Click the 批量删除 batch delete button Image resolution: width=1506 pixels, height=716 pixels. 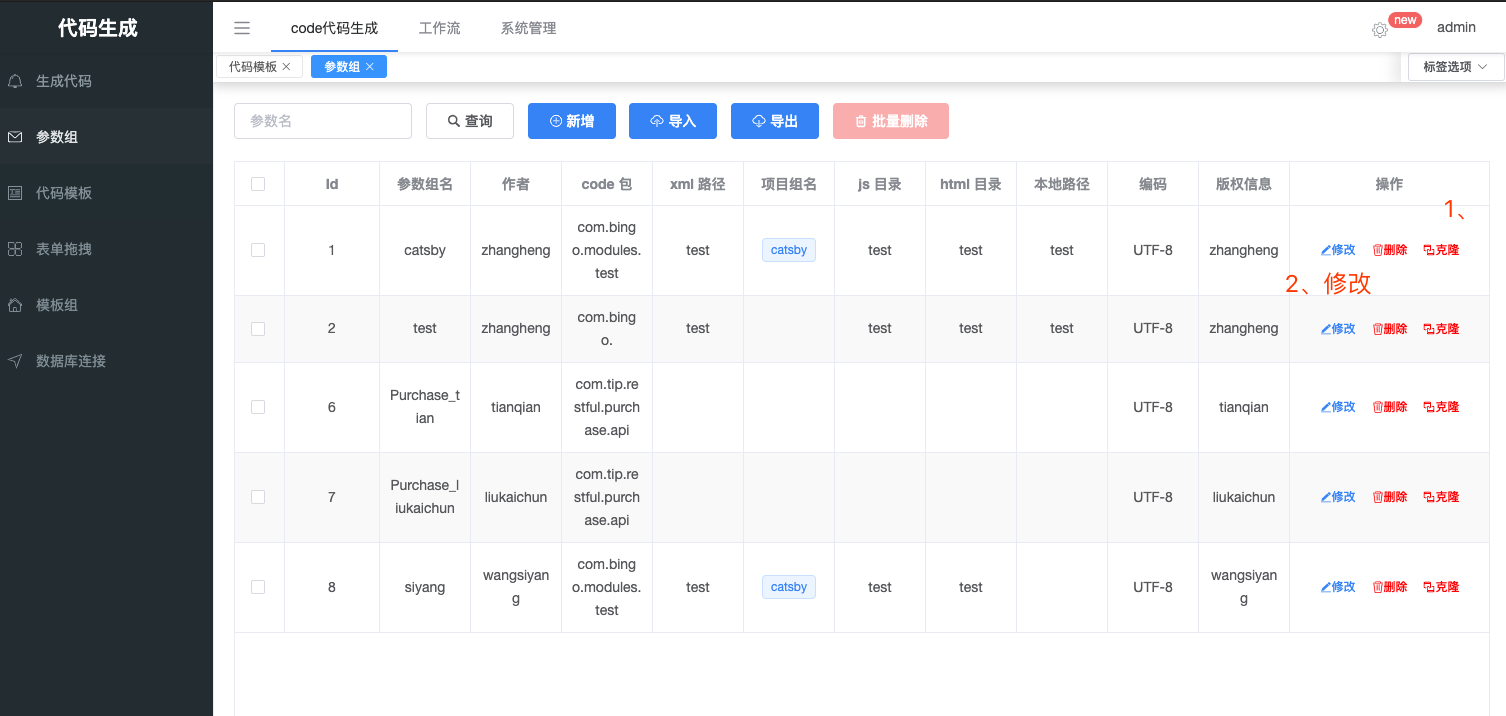[x=891, y=121]
